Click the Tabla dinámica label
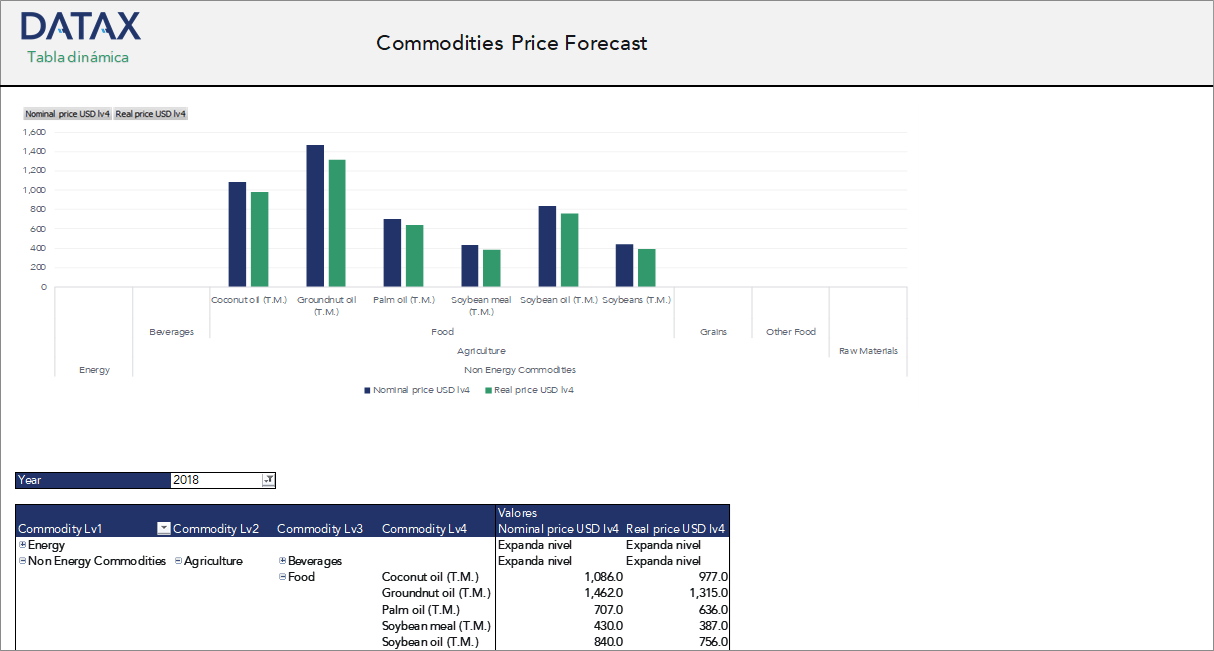 pos(76,57)
